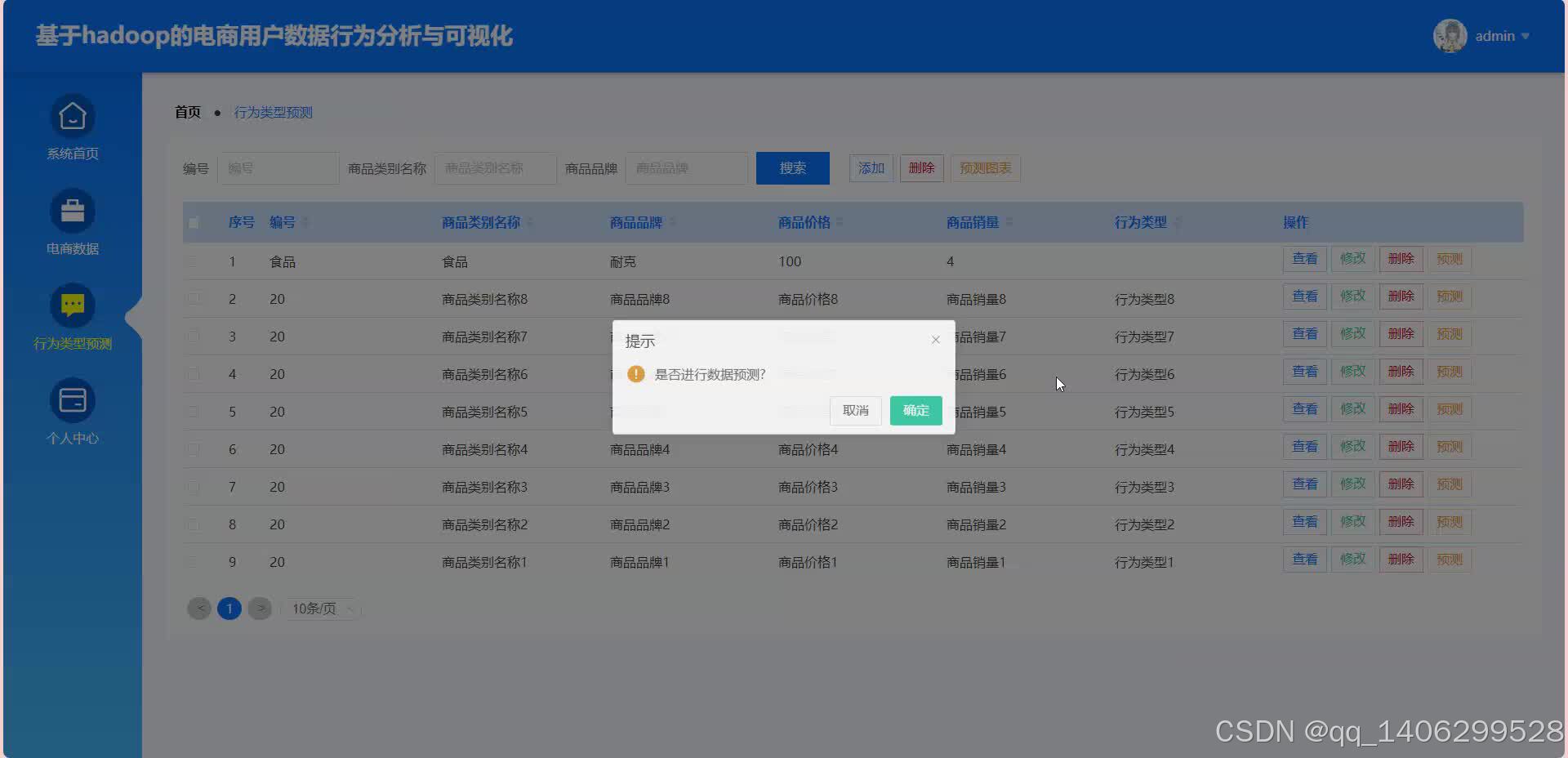
Task: Dismiss the 提示 dialog via its X icon
Action: pos(935,339)
